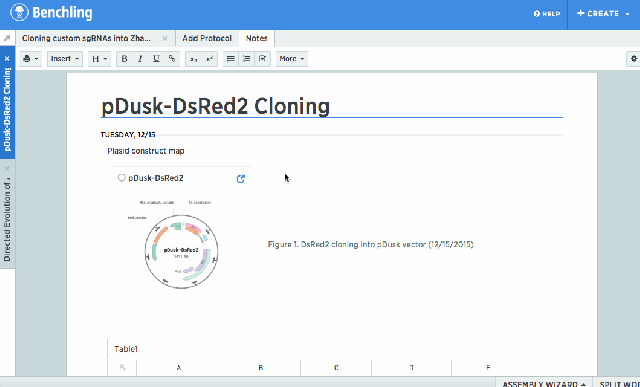Image resolution: width=640 pixels, height=387 pixels.
Task: Click the Figure 1 caption text
Action: pos(370,244)
